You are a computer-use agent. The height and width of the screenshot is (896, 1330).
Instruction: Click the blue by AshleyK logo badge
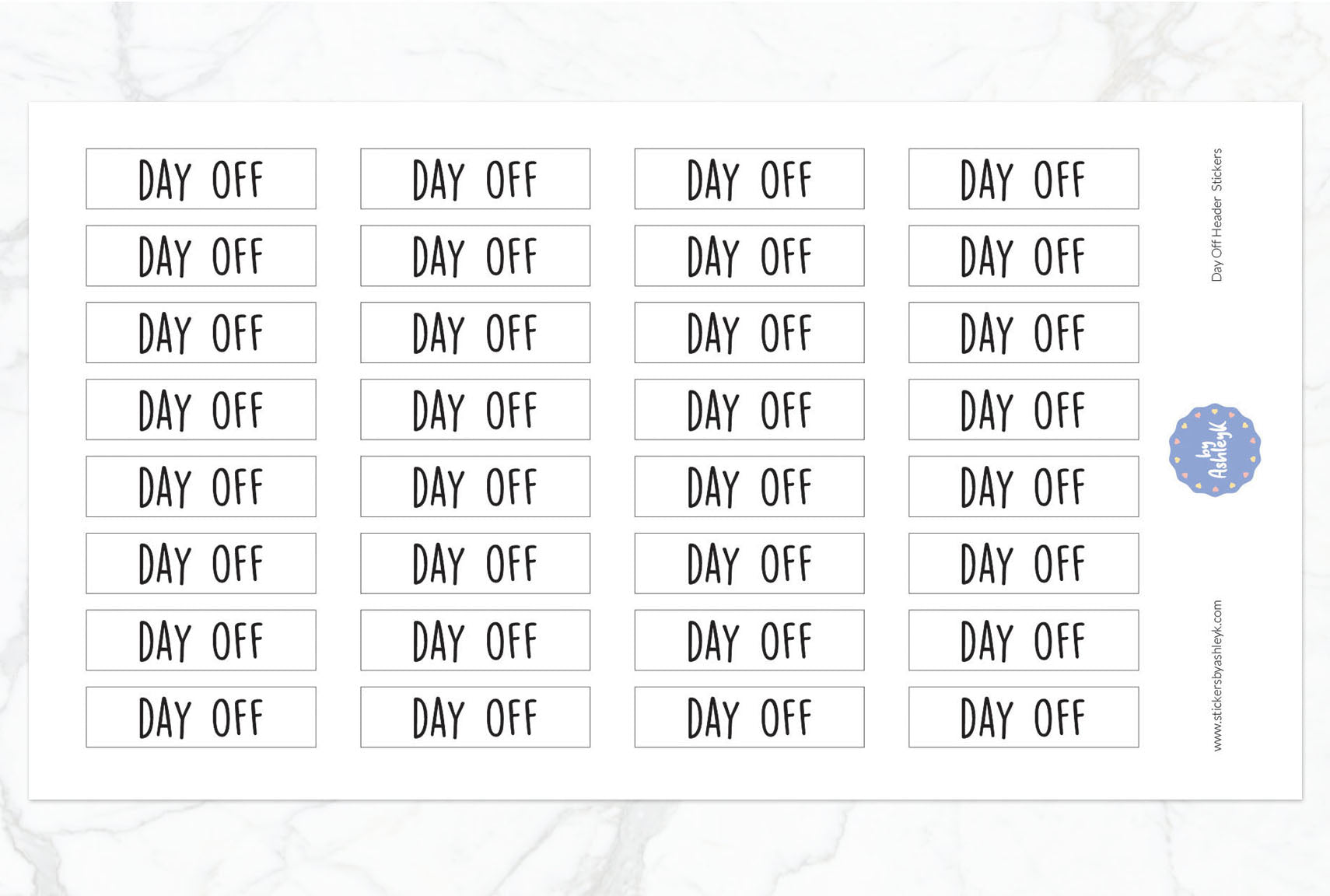(x=1214, y=450)
